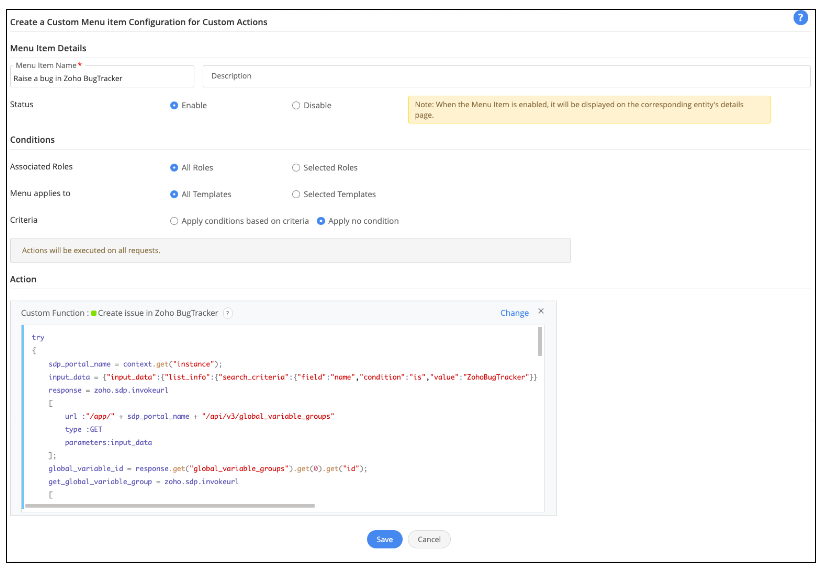823x575 pixels.
Task: Choose Apply no condition radio option
Action: click(321, 221)
